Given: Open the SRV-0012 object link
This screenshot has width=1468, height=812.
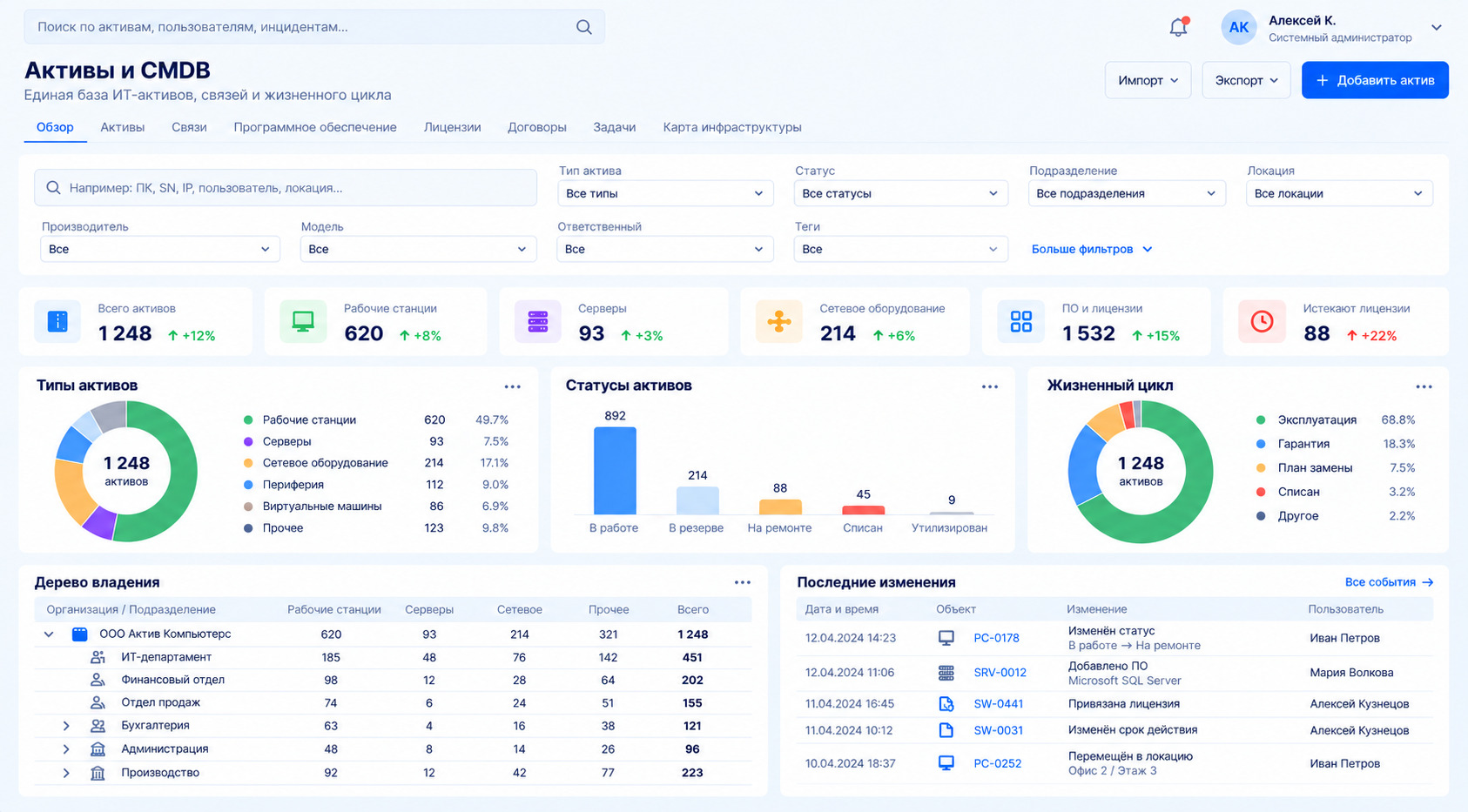Looking at the screenshot, I should click(x=1000, y=673).
